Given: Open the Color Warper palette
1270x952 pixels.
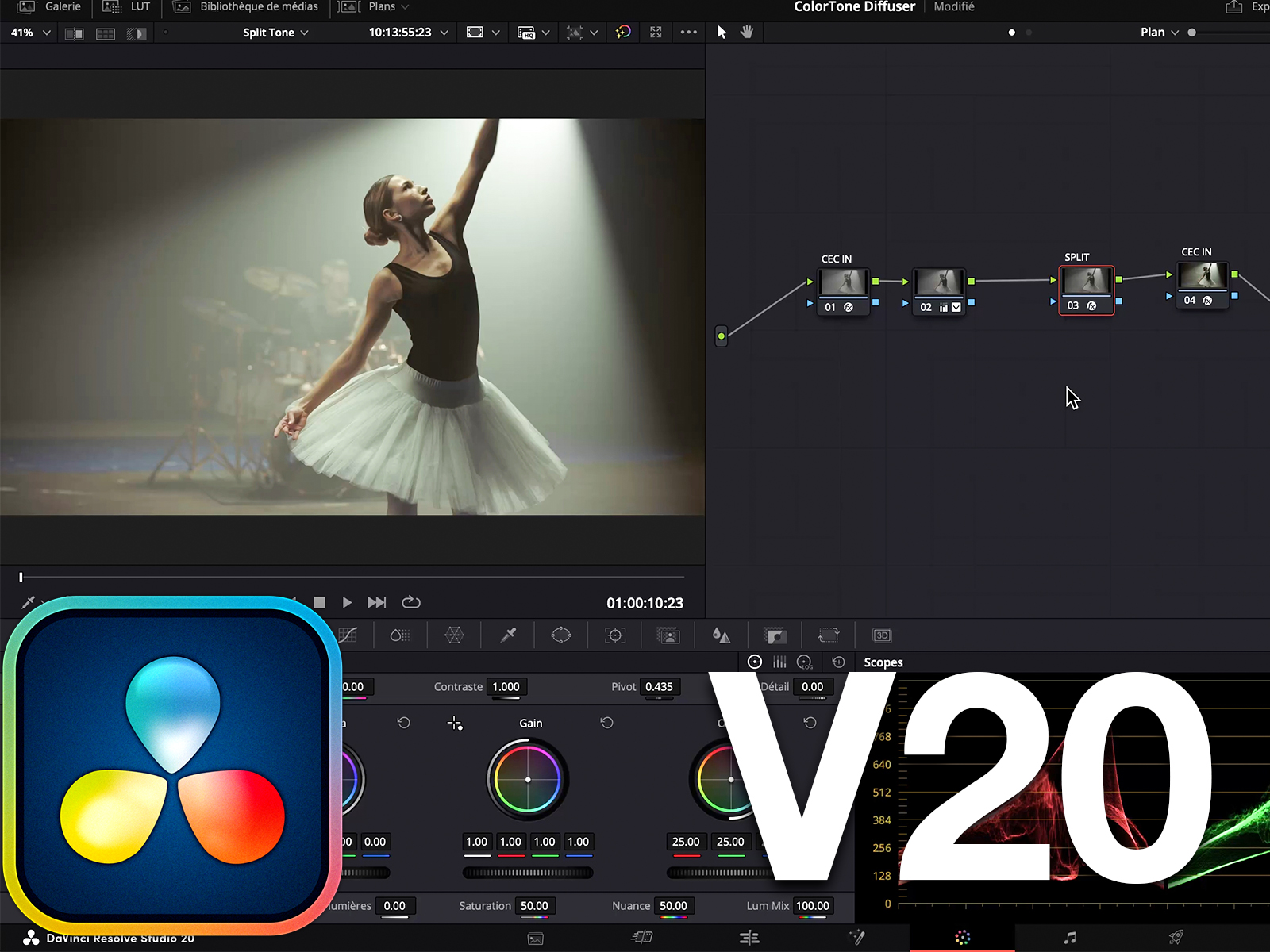Looking at the screenshot, I should tap(454, 635).
